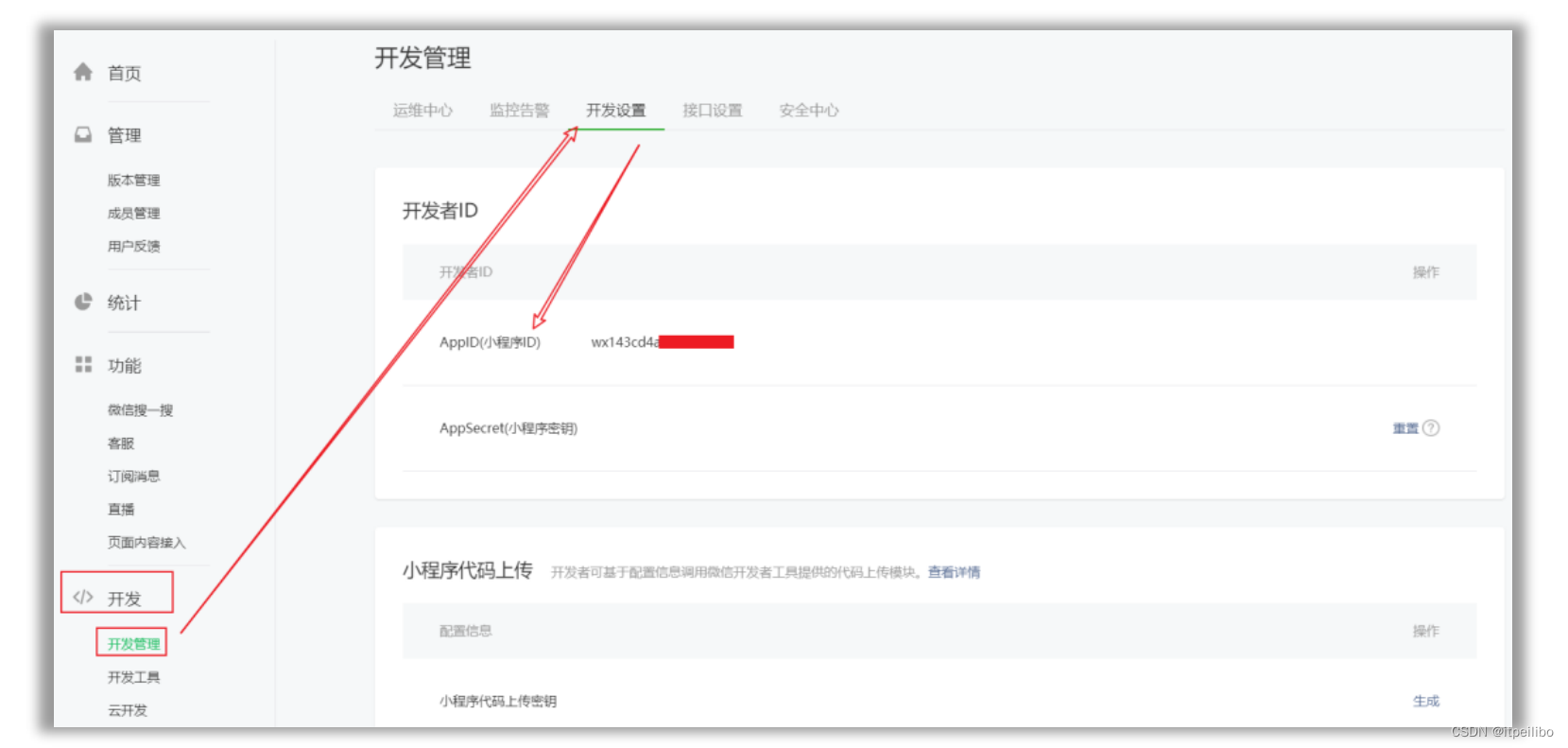Viewport: 1568px width, 748px height.
Task: Click 生成 link for upload key
Action: pos(1426,701)
